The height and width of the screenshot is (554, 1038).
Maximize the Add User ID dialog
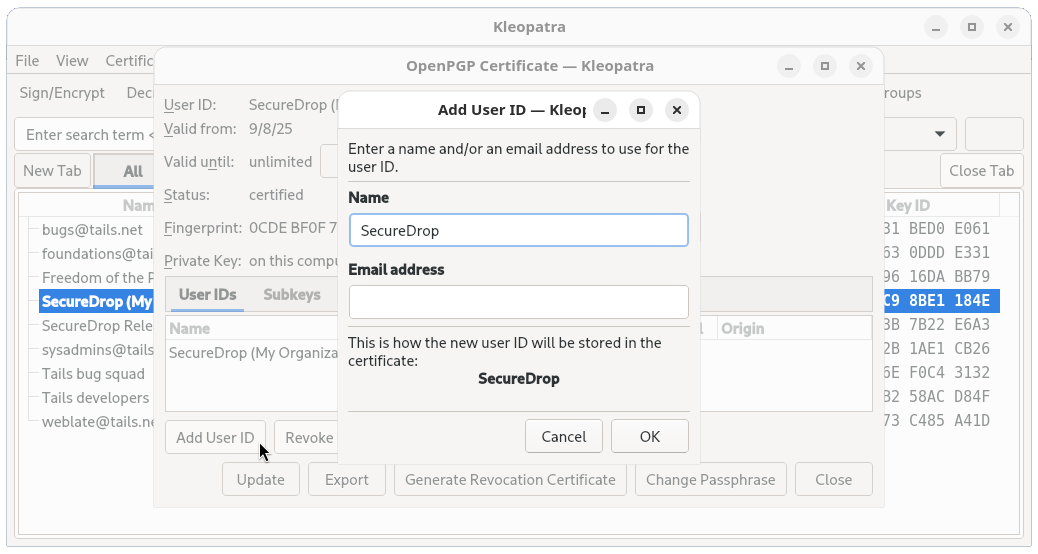click(x=641, y=110)
